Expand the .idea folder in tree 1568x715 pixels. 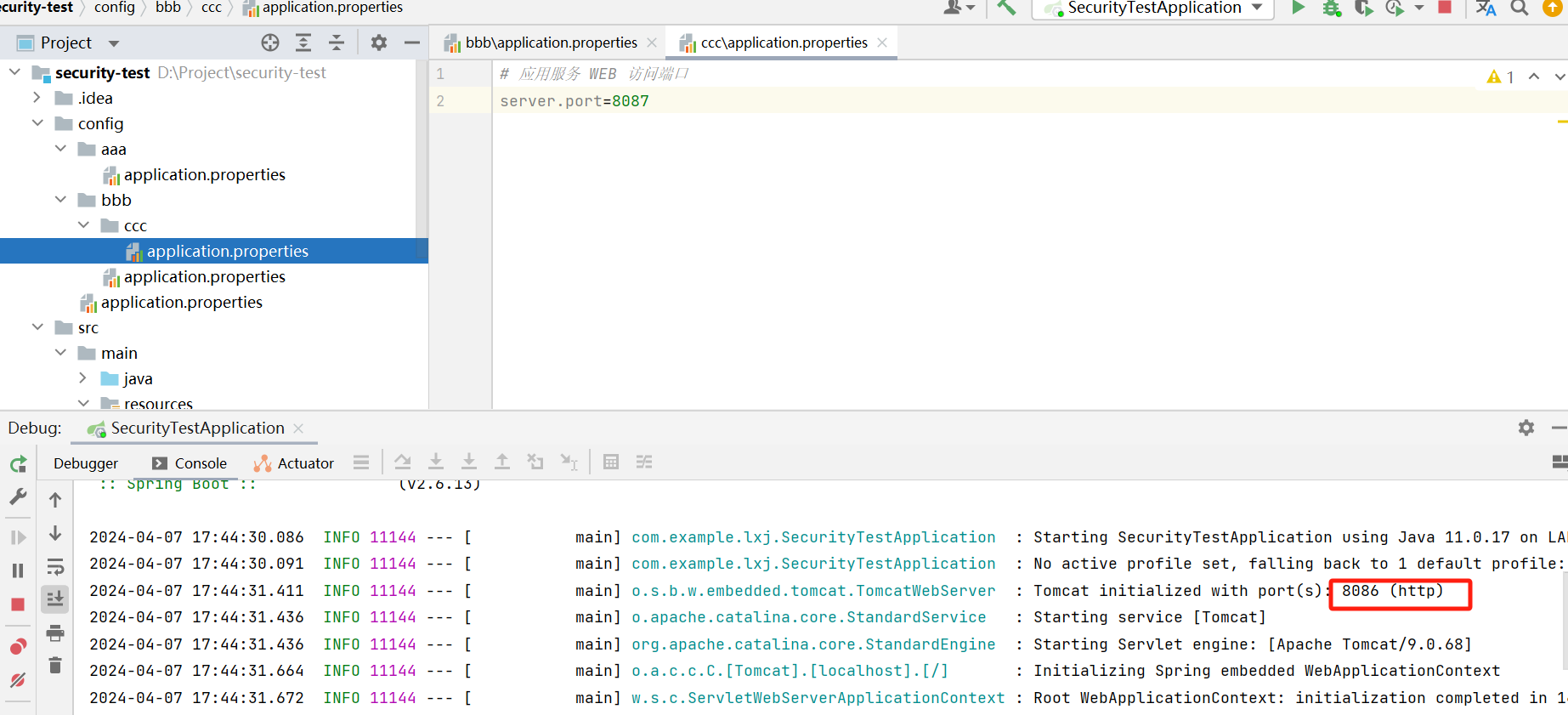(x=37, y=98)
